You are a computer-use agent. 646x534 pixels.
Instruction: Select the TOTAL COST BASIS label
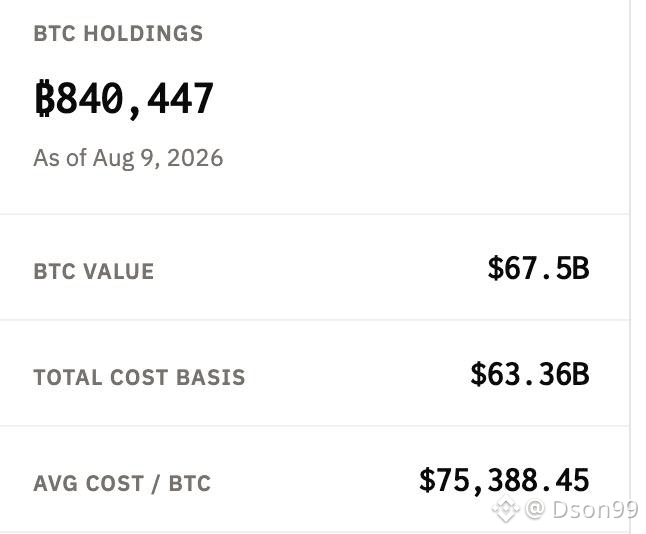coord(139,377)
